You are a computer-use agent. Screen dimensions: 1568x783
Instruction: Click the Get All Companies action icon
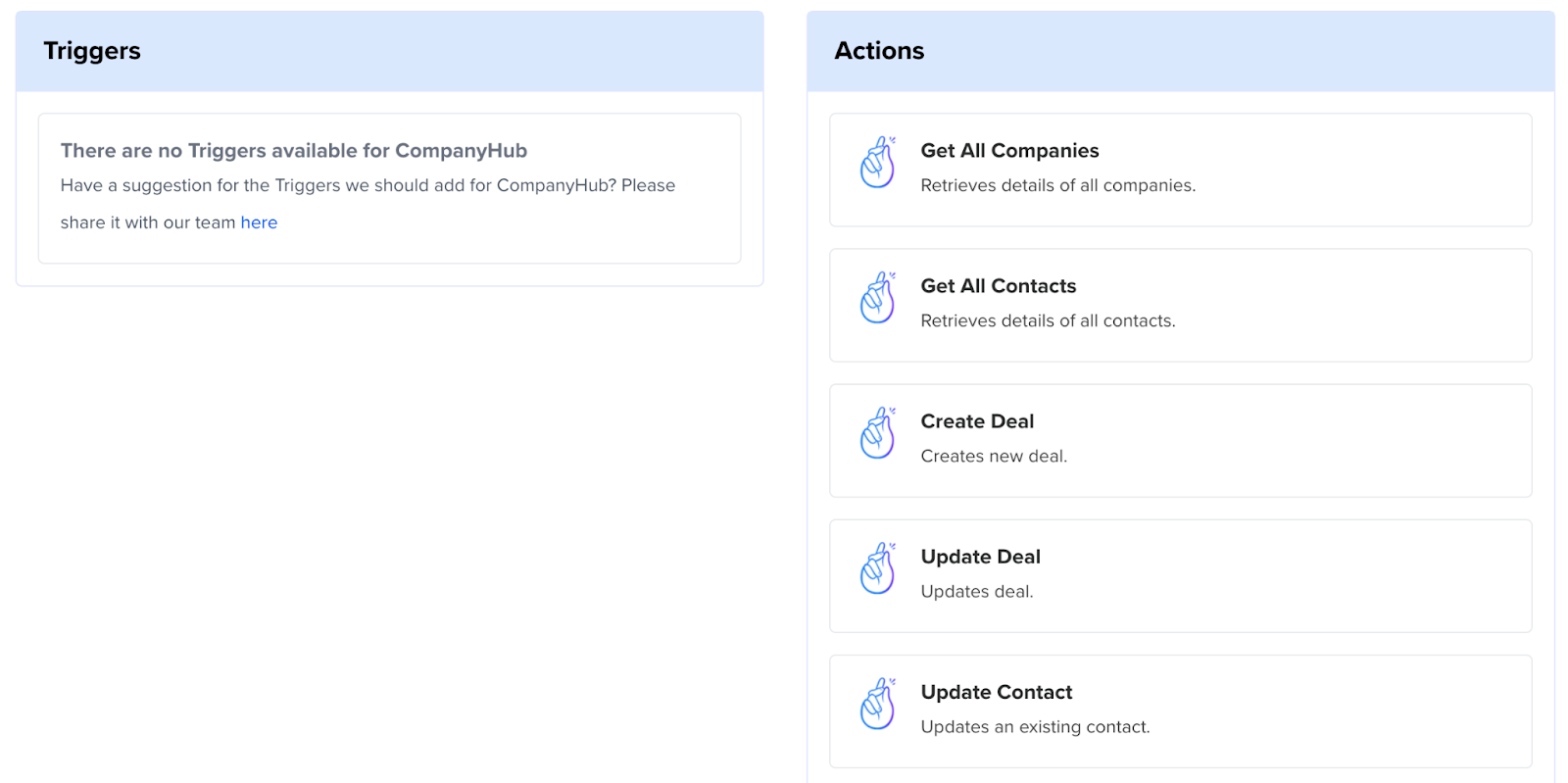[x=877, y=163]
